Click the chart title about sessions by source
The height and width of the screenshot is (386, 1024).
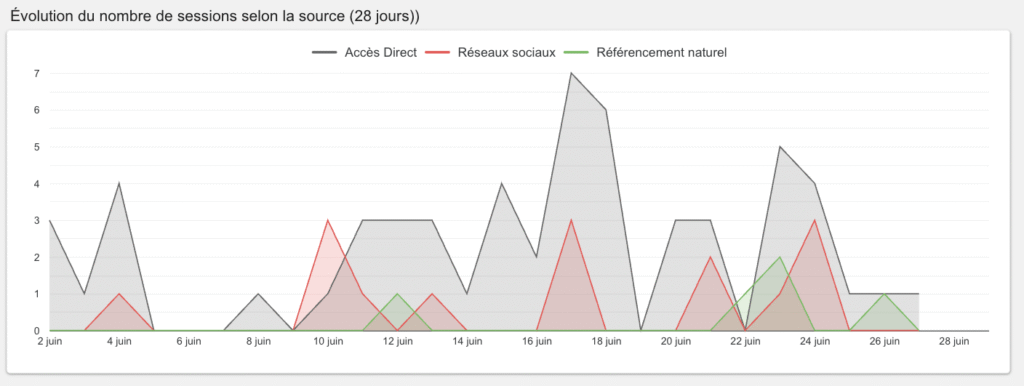point(215,17)
